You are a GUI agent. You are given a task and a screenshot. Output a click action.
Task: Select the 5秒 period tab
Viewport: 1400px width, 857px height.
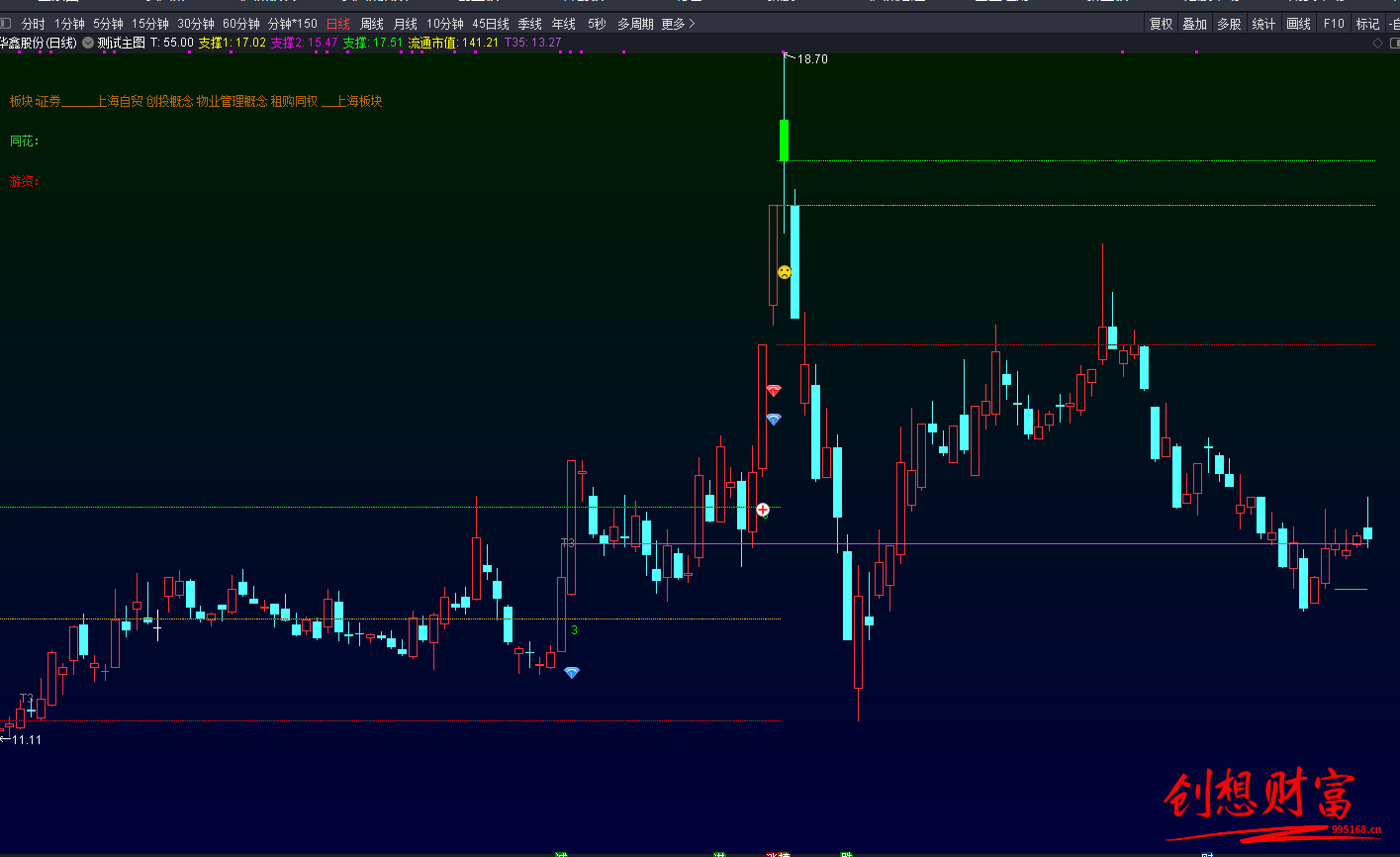[597, 24]
